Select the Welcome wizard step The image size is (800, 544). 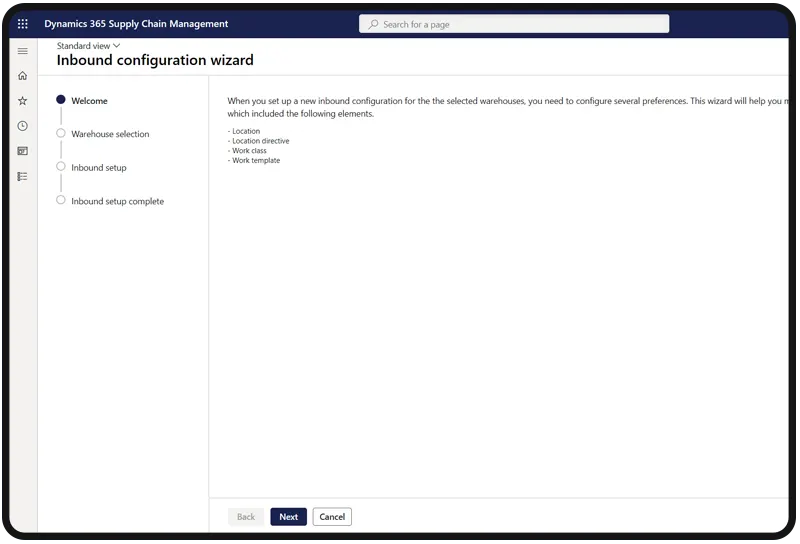(89, 101)
